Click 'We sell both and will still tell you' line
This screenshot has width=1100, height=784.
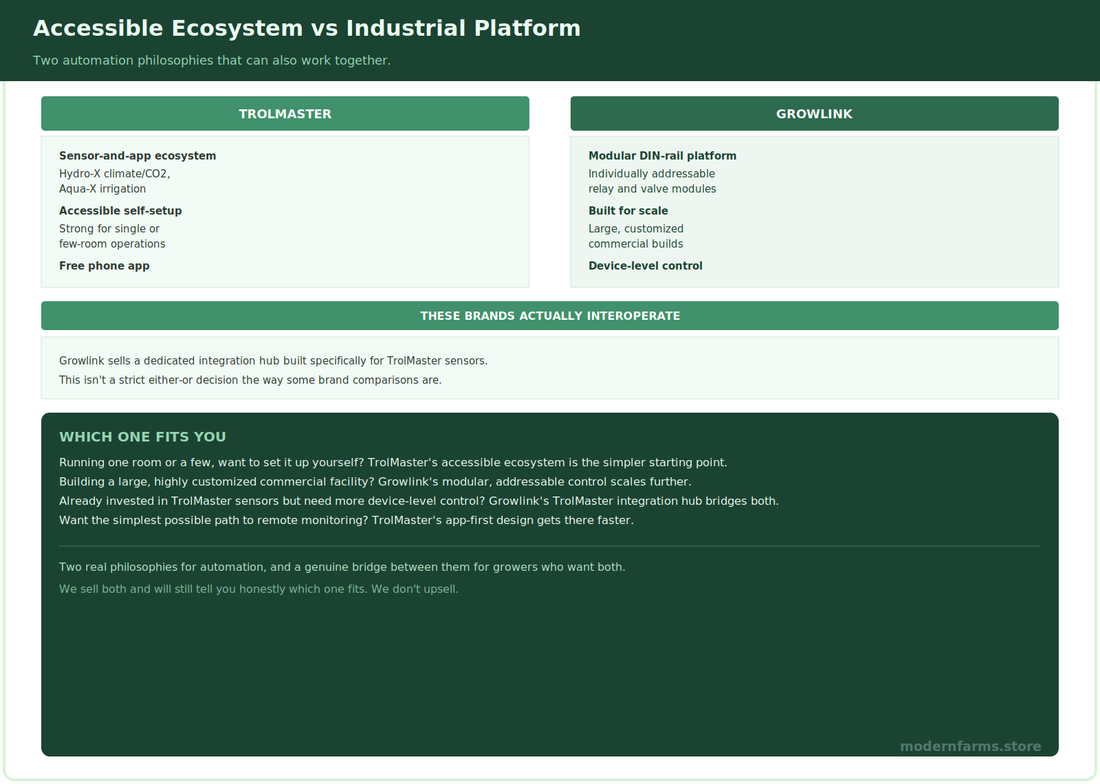click(258, 589)
